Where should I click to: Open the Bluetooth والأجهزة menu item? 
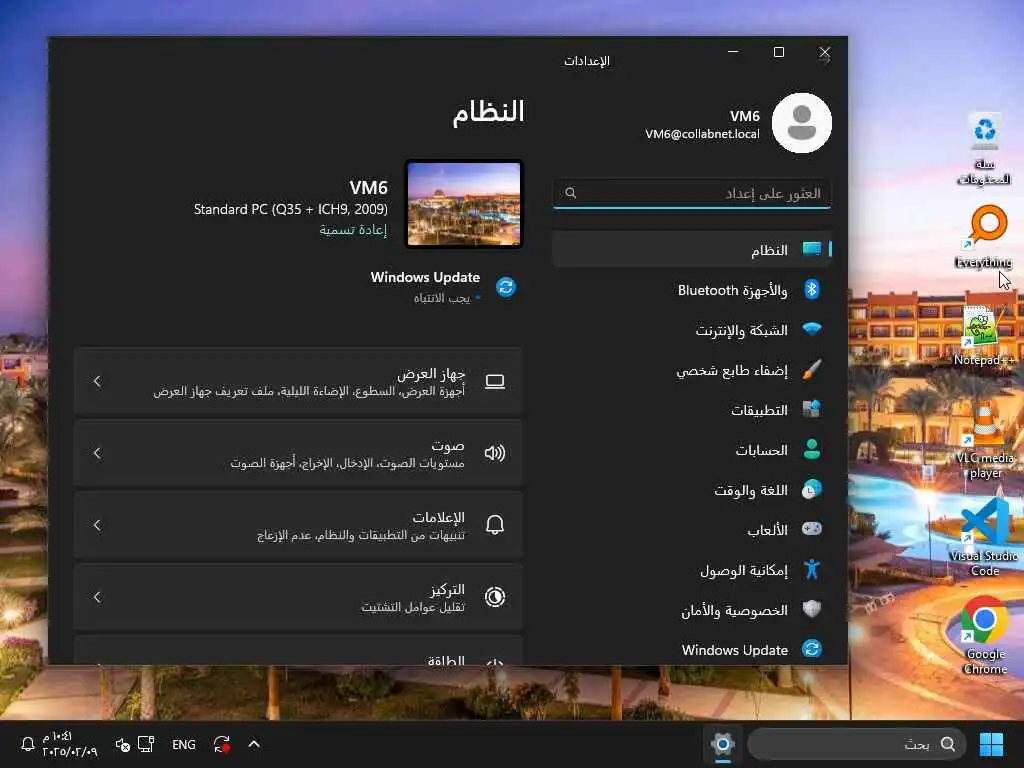tap(692, 289)
